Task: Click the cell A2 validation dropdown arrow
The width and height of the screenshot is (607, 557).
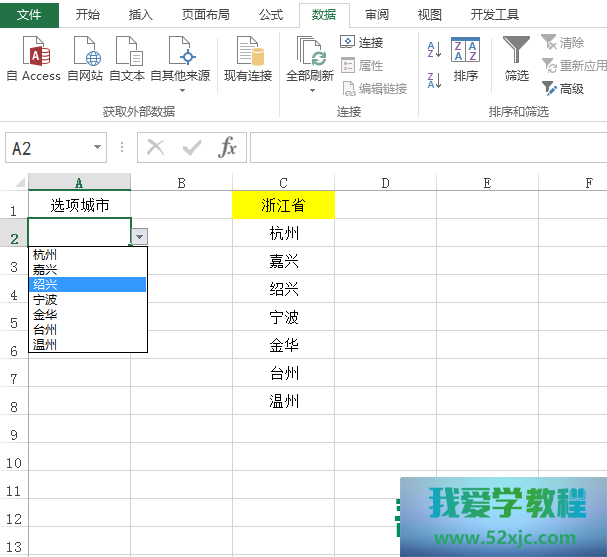Action: 140,236
